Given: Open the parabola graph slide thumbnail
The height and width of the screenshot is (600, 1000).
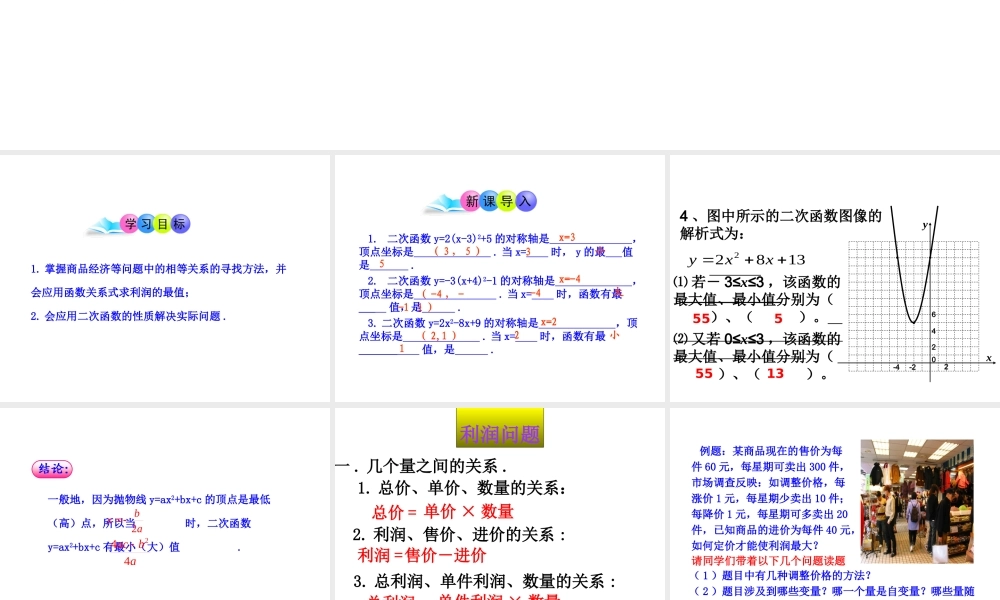Looking at the screenshot, I should pos(835,278).
